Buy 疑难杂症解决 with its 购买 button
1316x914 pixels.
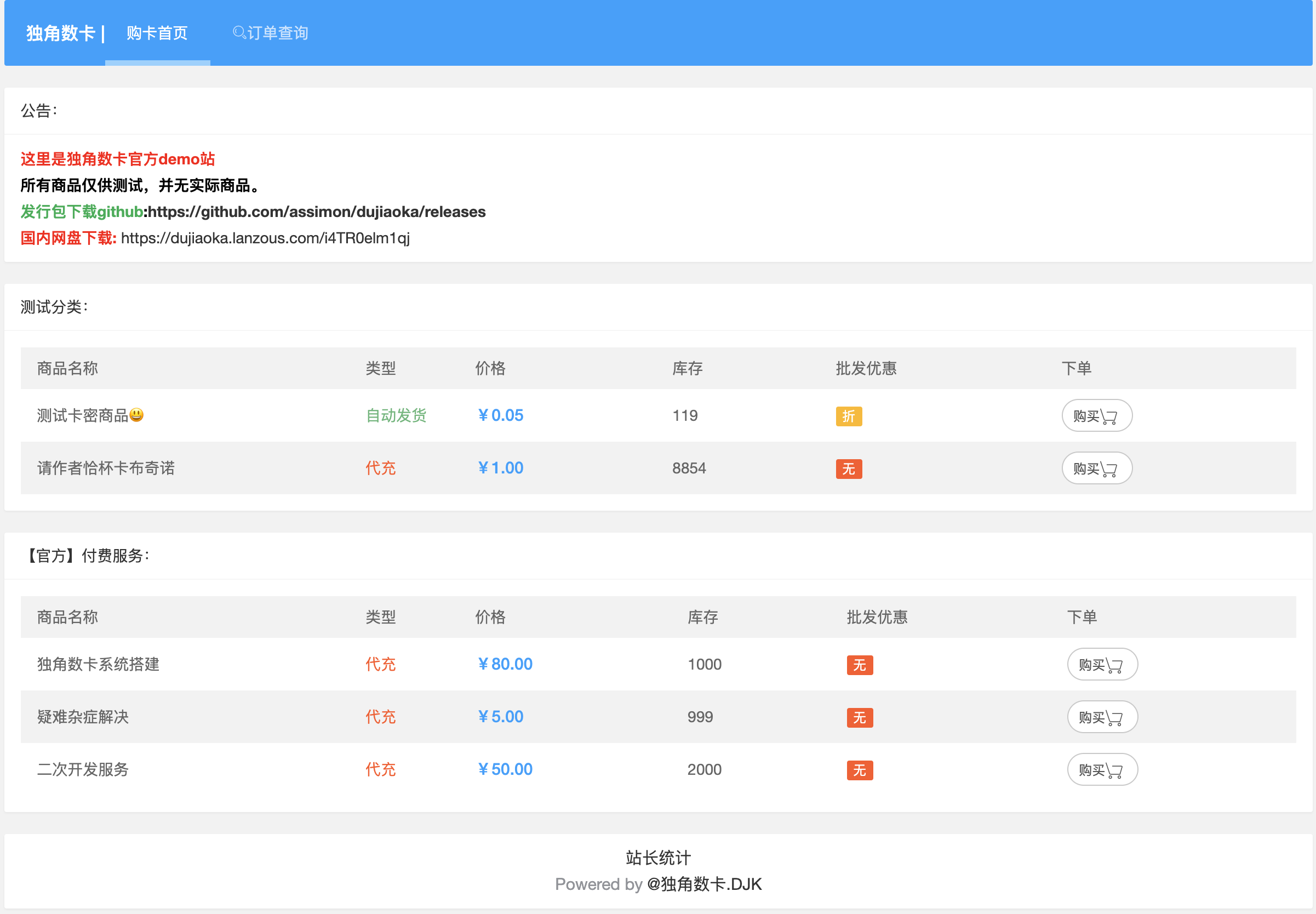pos(1102,717)
